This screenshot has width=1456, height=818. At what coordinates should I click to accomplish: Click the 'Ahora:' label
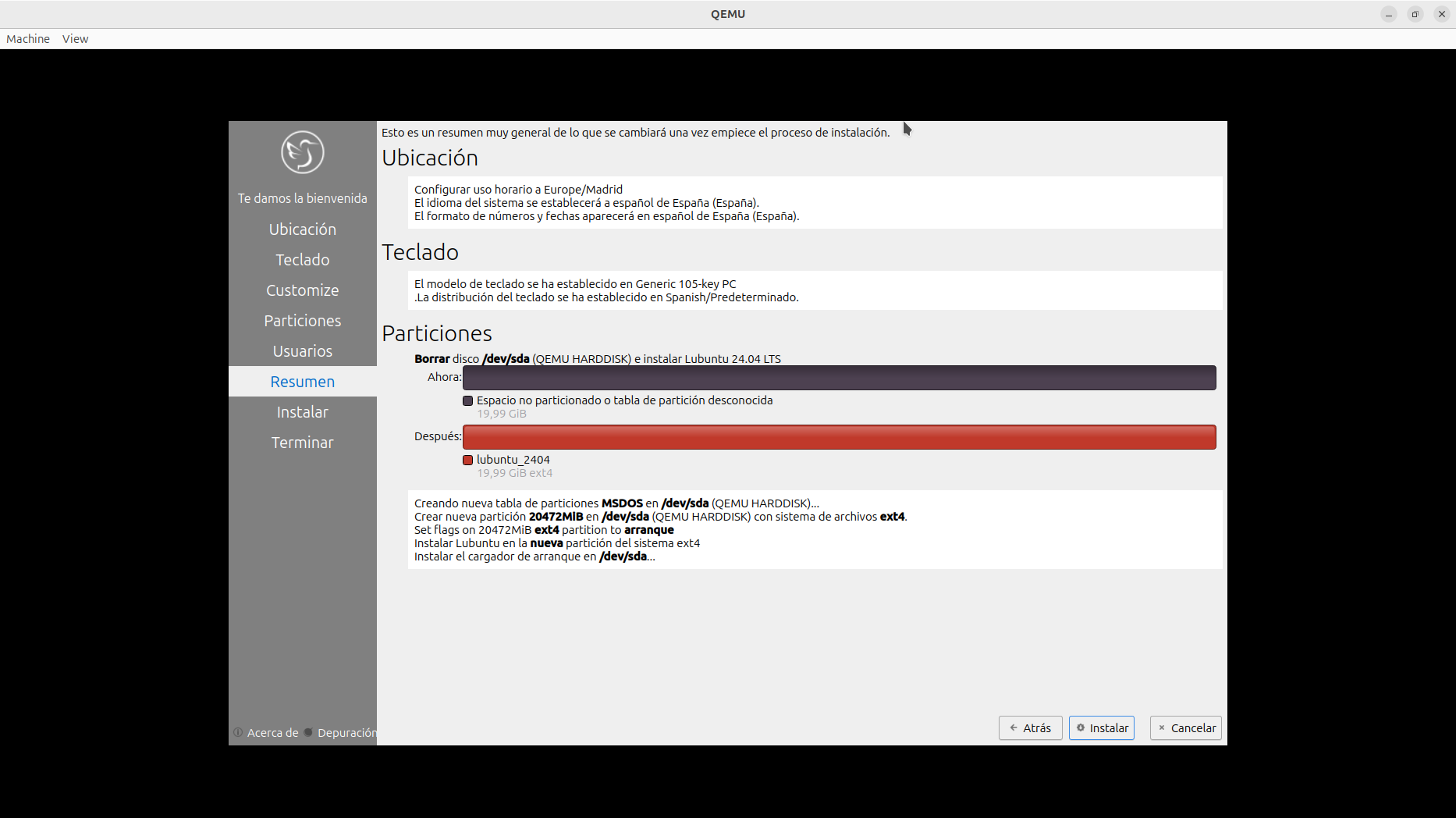[x=445, y=377]
